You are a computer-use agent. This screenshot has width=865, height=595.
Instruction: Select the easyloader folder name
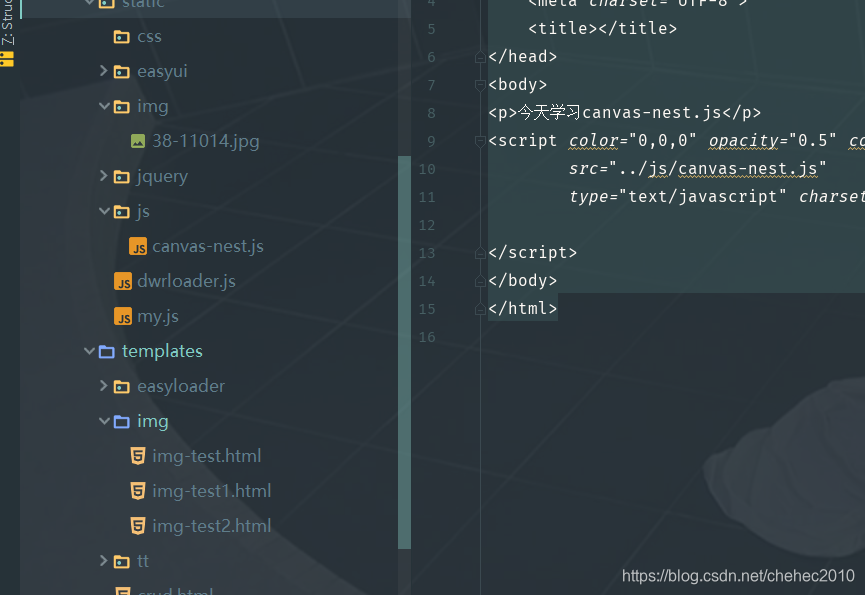click(181, 387)
